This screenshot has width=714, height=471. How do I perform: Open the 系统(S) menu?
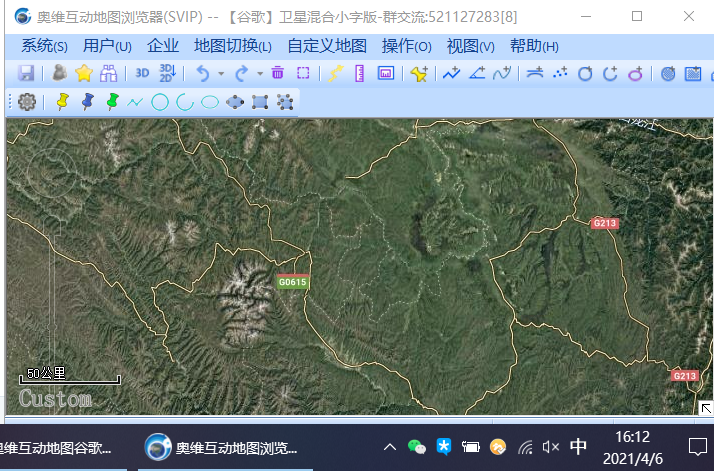pos(44,46)
